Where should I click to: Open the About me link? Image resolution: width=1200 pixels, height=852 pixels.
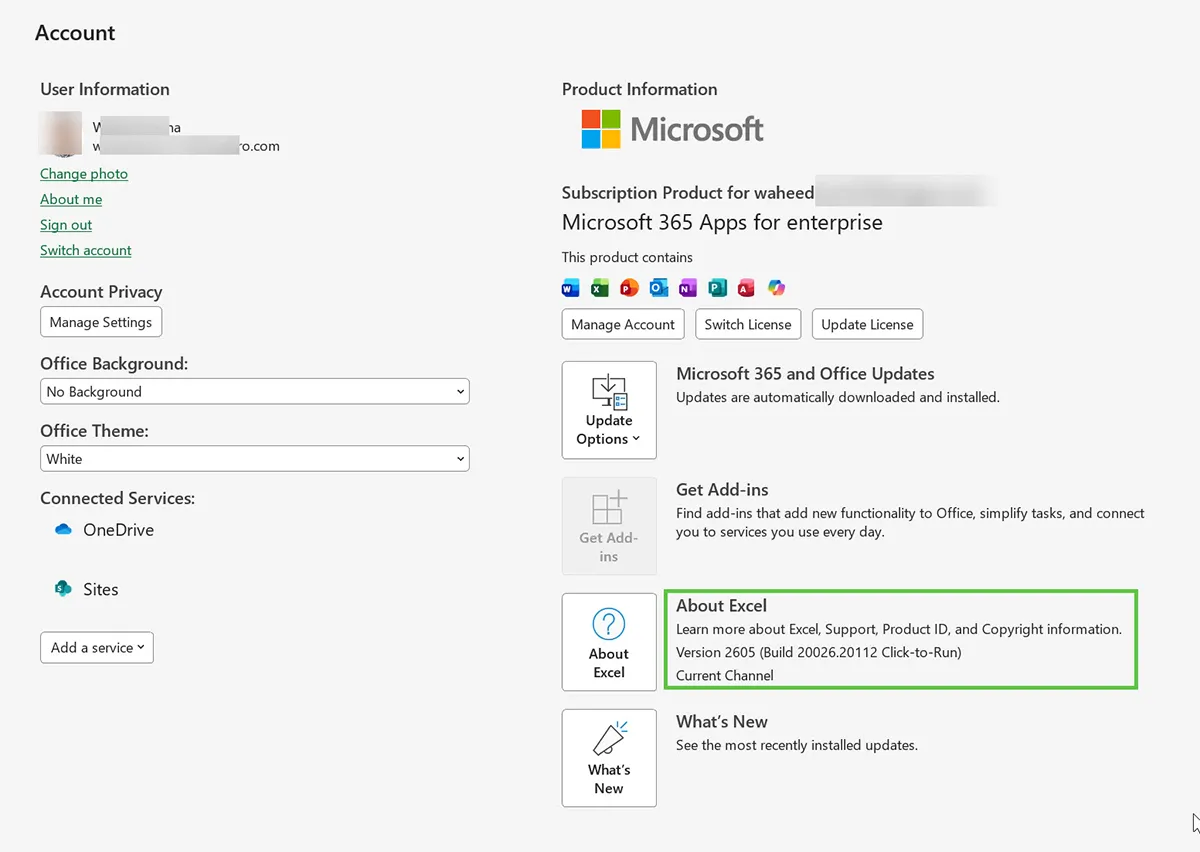coord(71,199)
